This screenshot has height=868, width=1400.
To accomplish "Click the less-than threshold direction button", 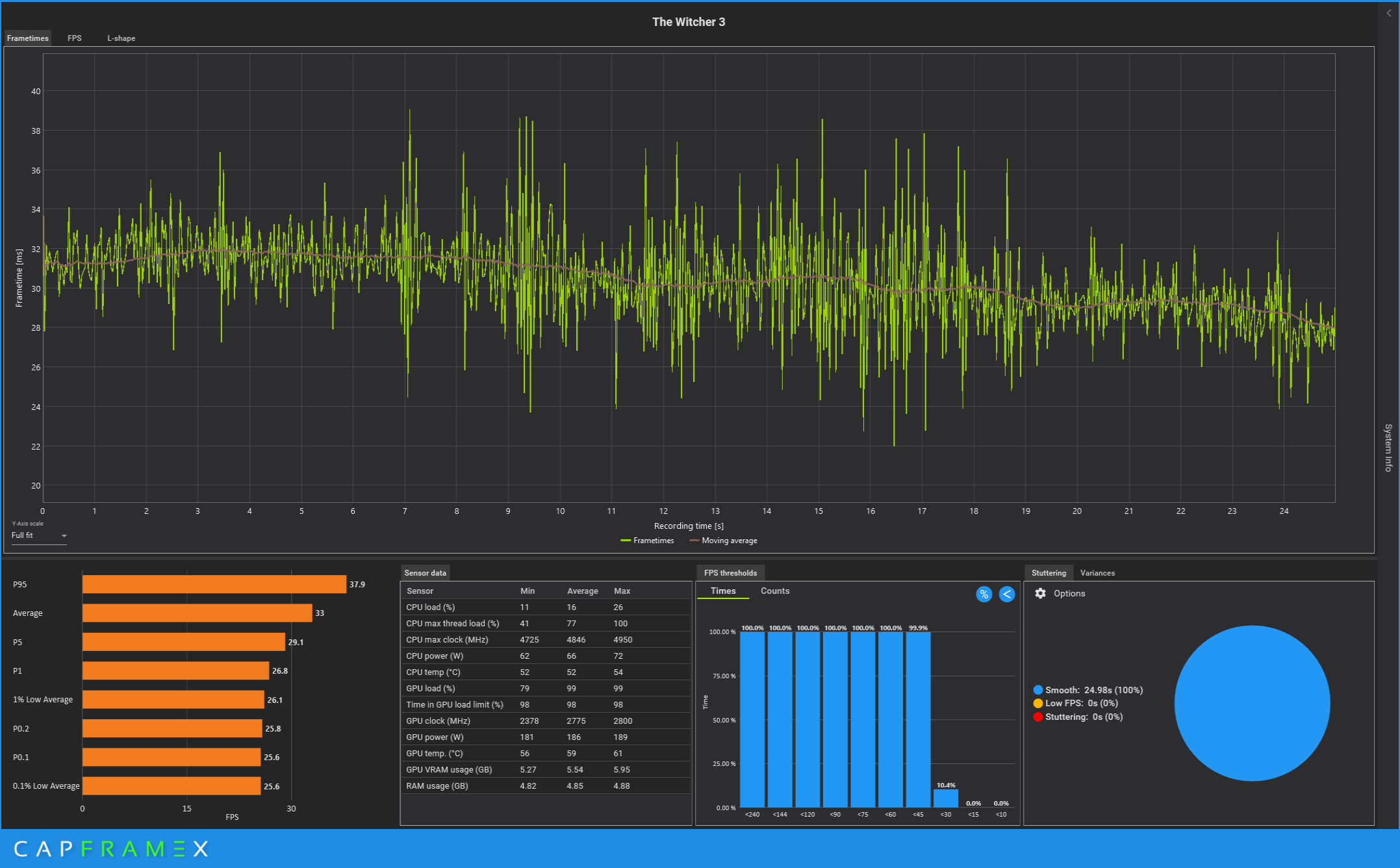I will [1006, 594].
